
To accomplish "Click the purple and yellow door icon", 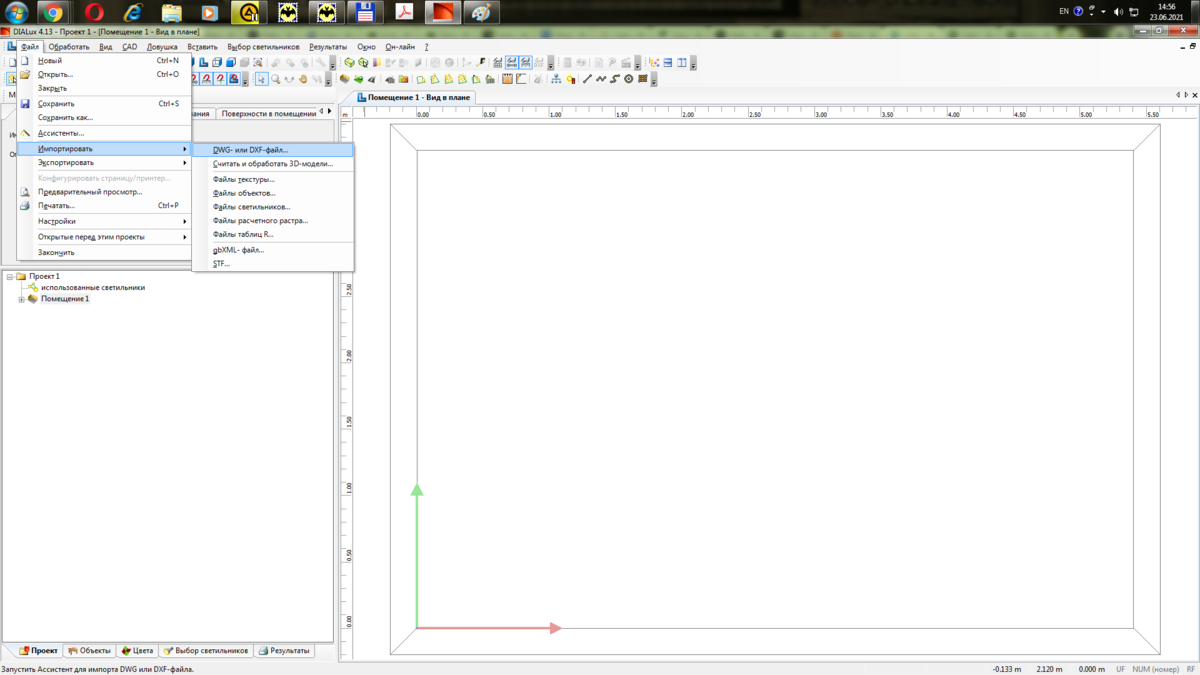I will [x=376, y=62].
